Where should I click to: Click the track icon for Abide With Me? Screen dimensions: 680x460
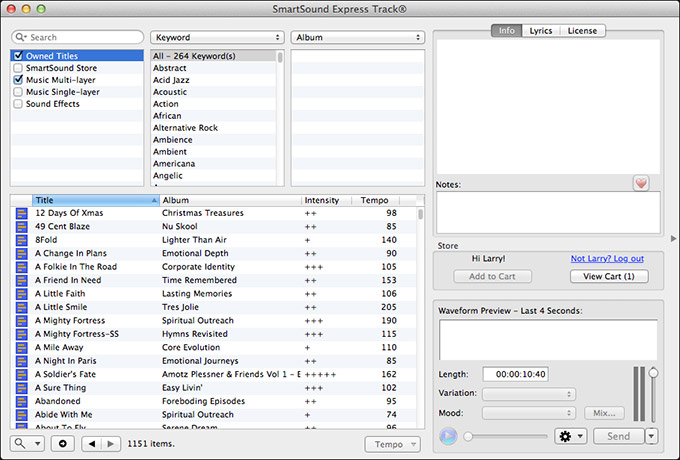pos(21,415)
